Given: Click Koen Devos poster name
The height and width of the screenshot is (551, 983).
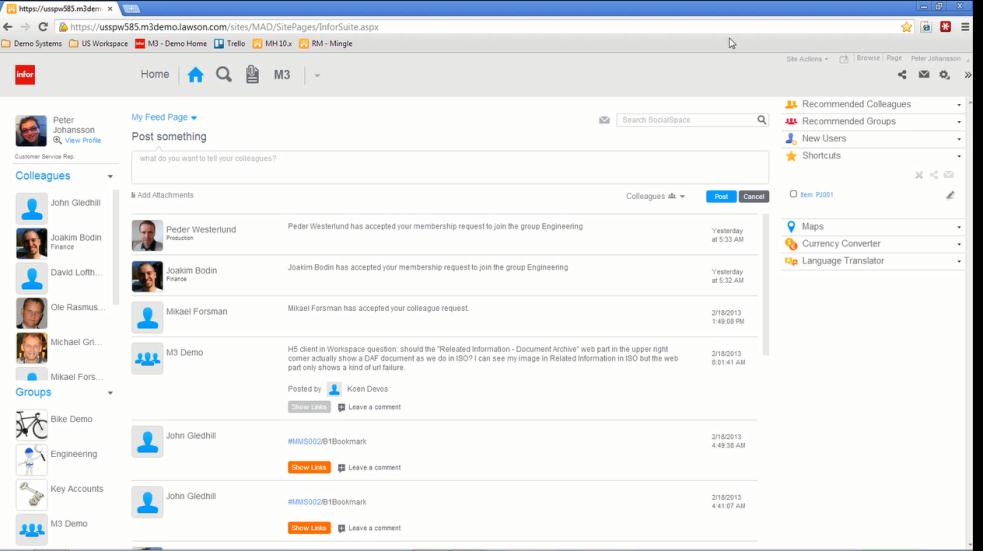Looking at the screenshot, I should pos(367,389).
